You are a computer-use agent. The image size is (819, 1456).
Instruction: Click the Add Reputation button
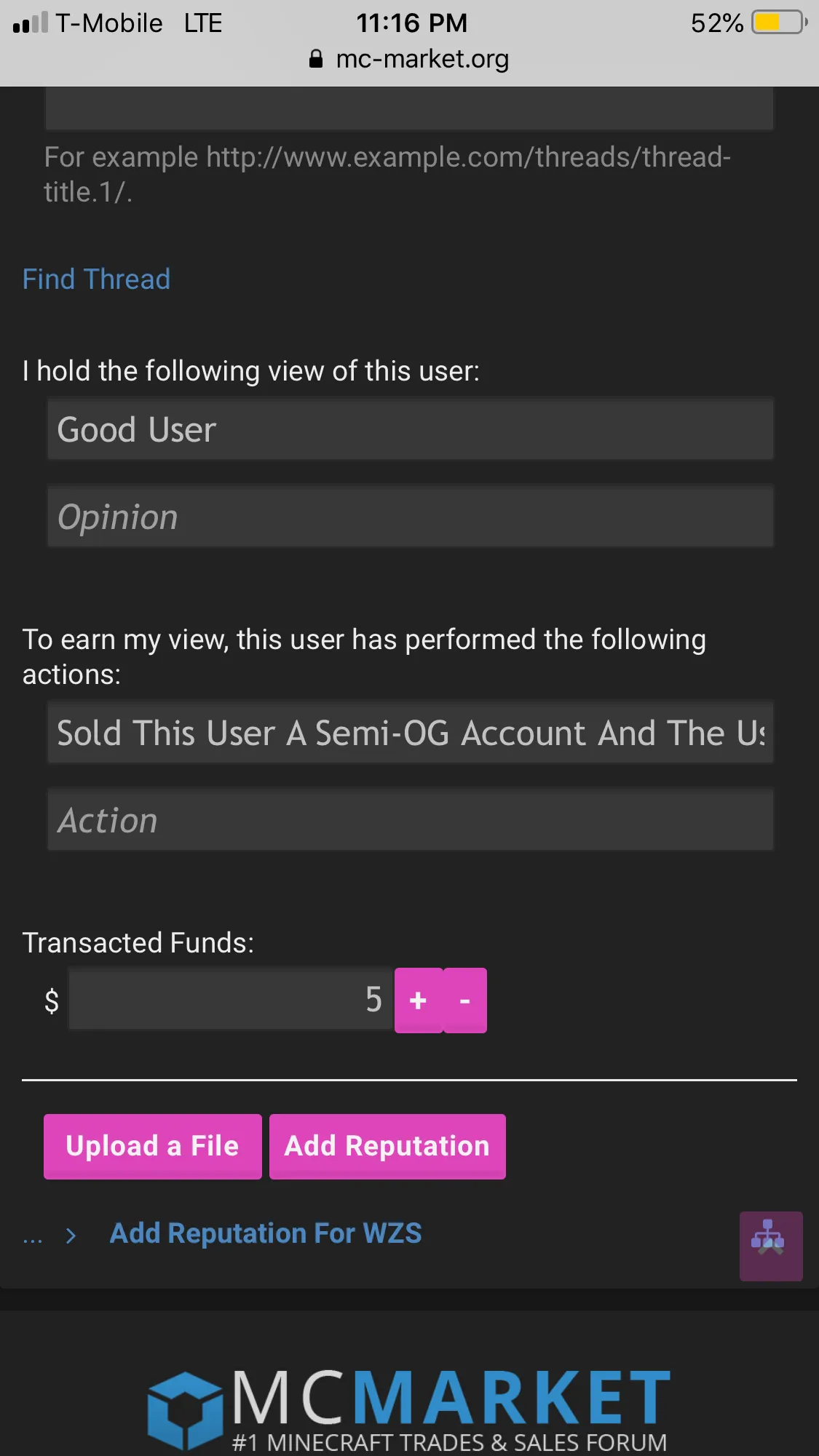click(x=387, y=1146)
